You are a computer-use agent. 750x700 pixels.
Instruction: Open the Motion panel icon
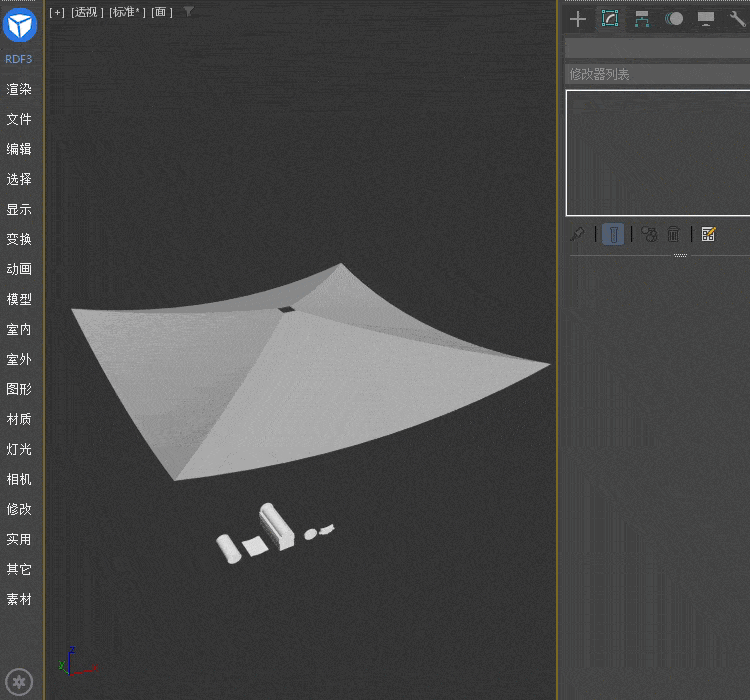point(674,19)
